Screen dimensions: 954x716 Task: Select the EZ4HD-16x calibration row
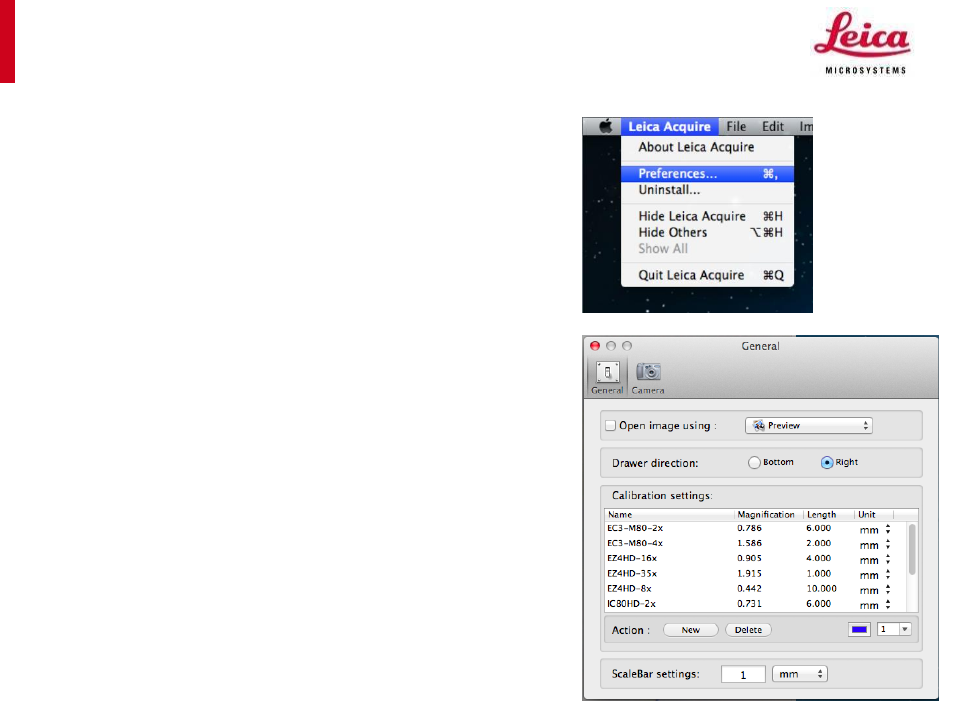tap(754, 558)
